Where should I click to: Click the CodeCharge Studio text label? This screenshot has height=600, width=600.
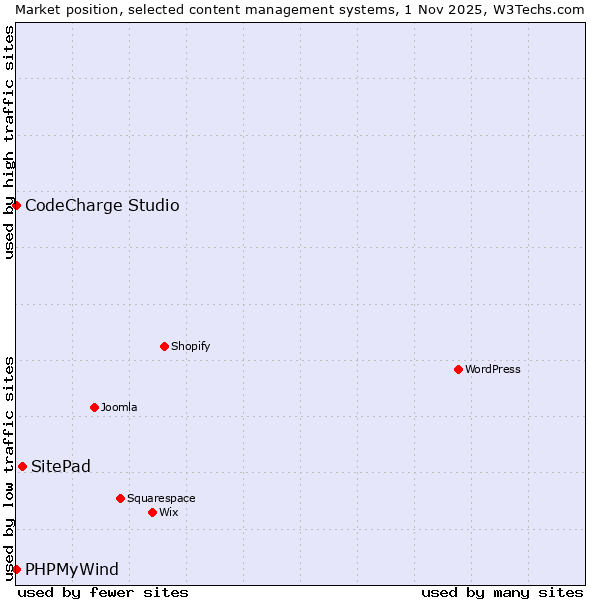102,206
